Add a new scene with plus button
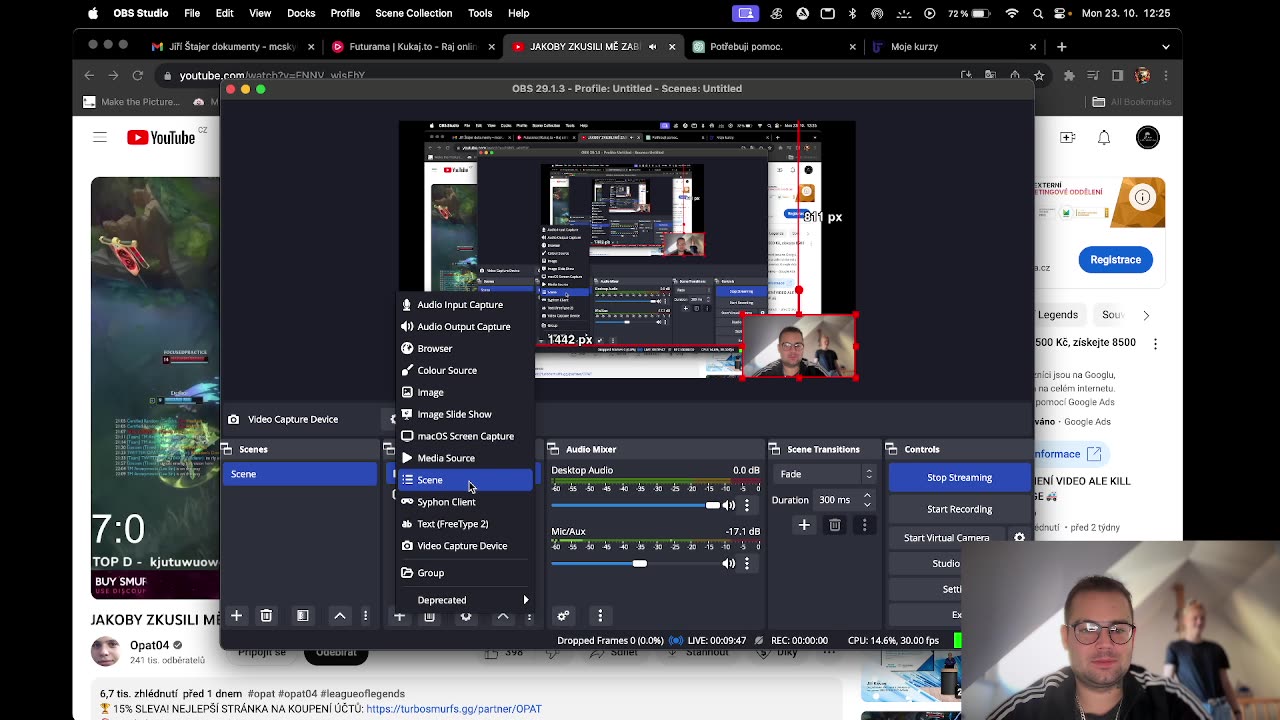Screen dimensions: 1280x720 point(237,616)
